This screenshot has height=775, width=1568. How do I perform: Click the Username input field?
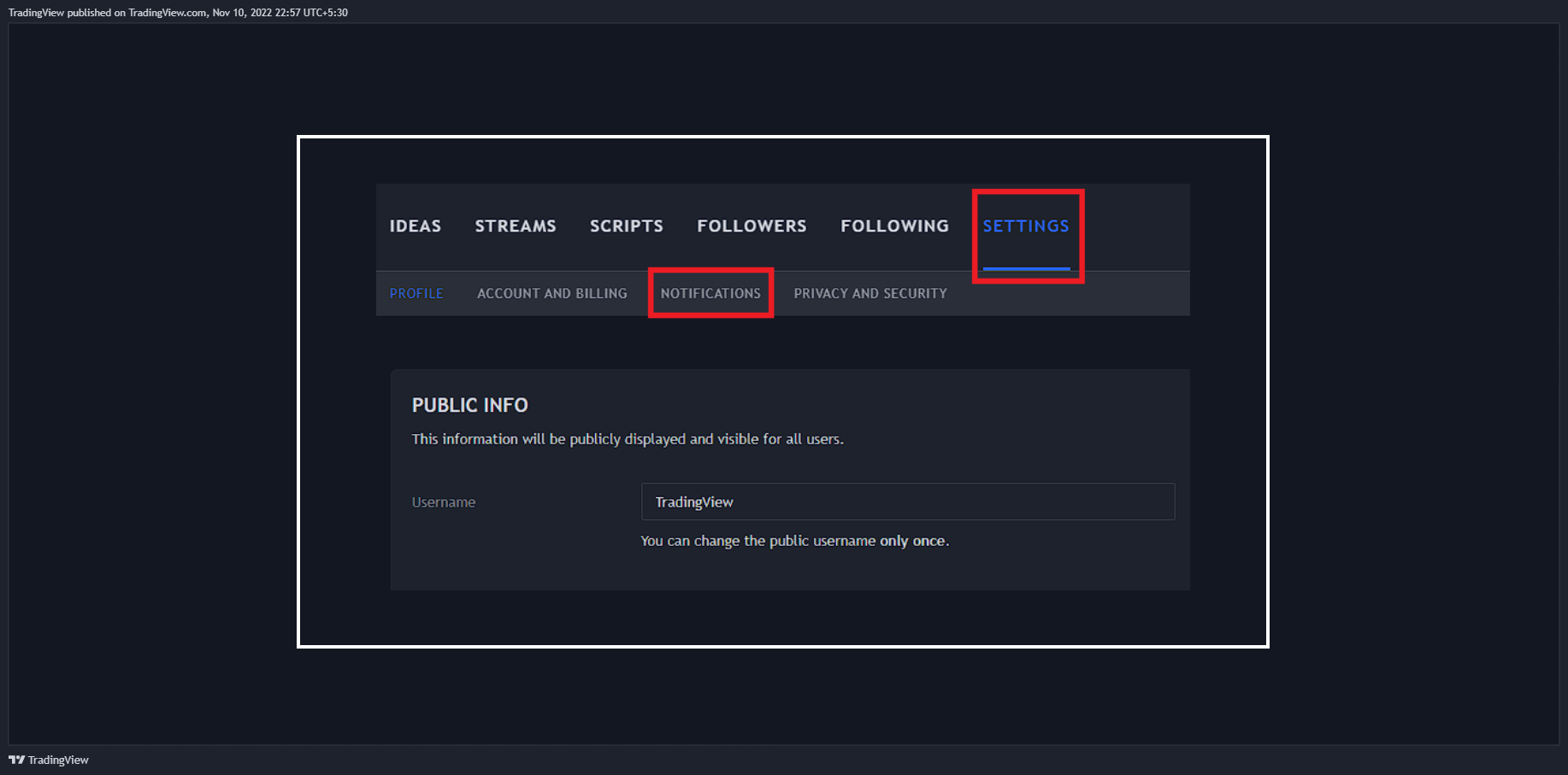[x=908, y=502]
